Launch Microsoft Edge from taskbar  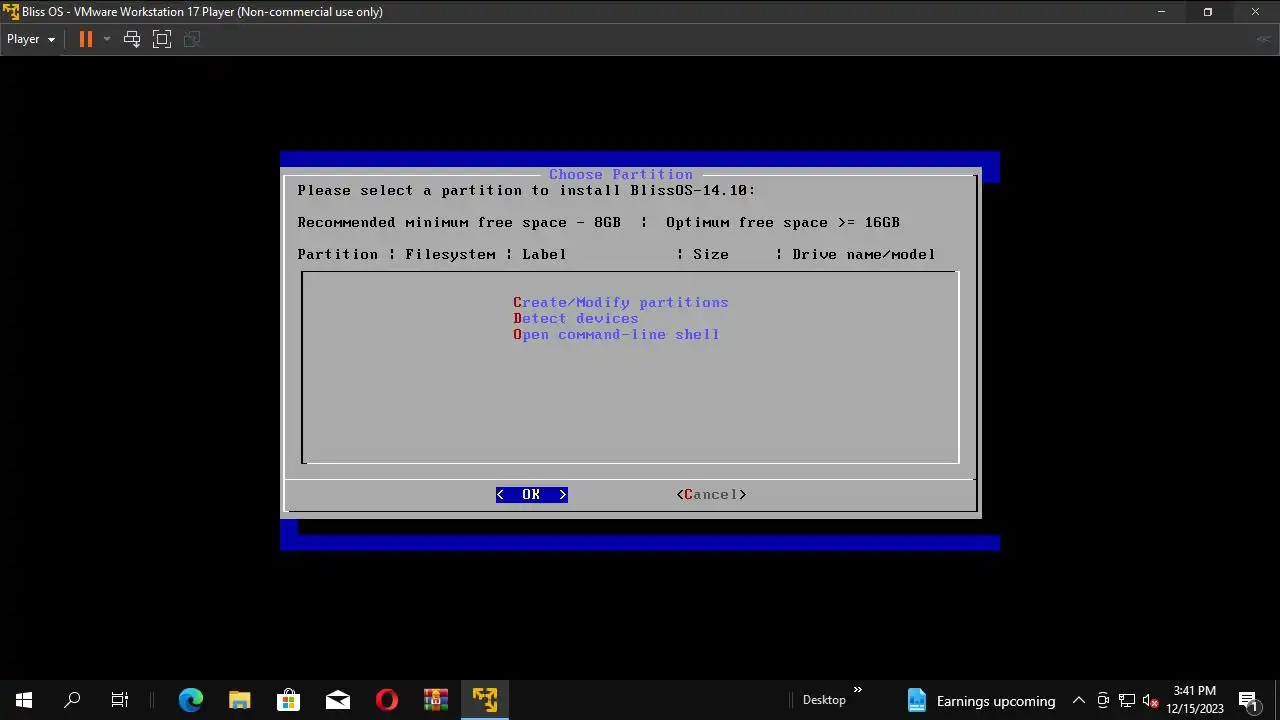click(190, 700)
